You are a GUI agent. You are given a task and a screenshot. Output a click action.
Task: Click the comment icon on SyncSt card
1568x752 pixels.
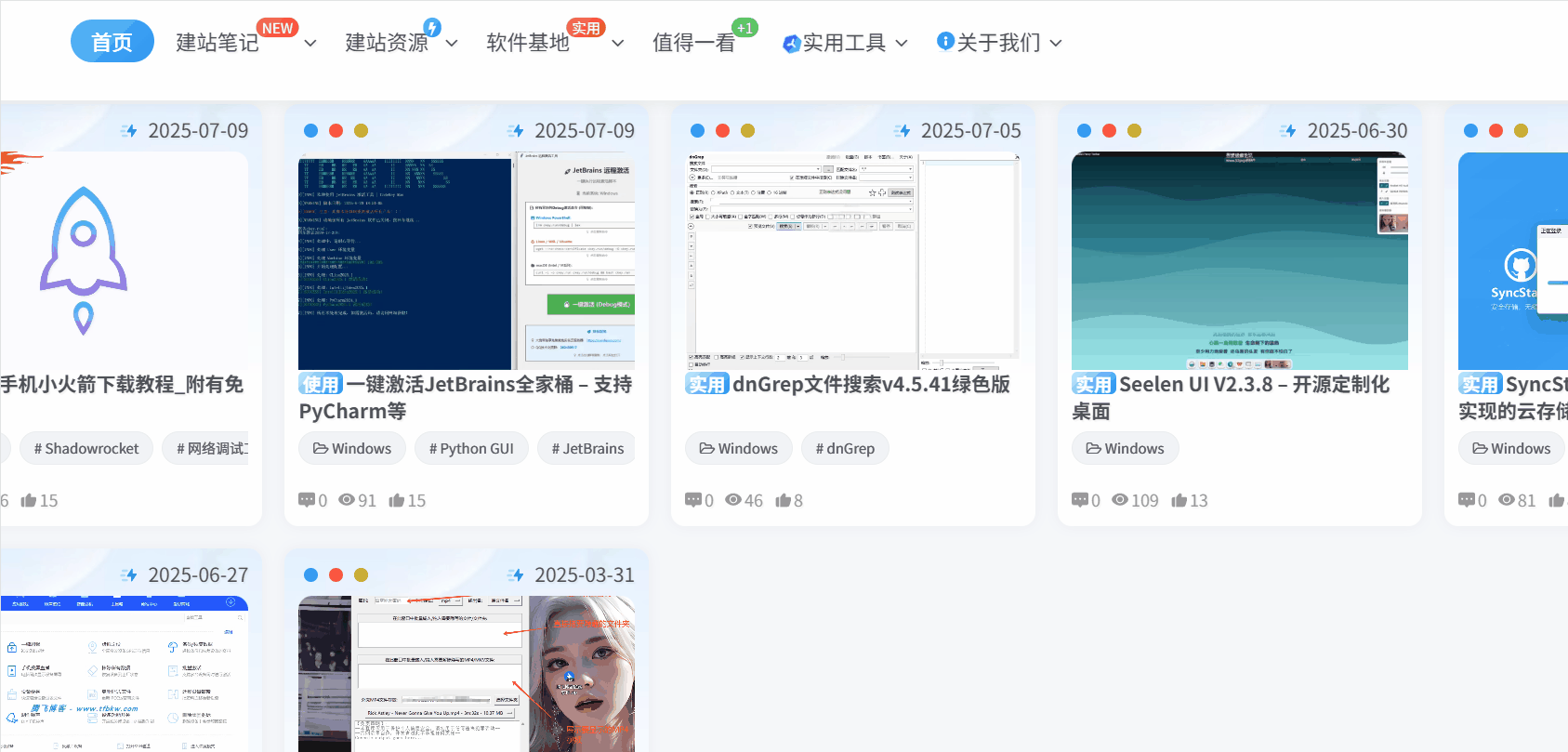click(1467, 500)
